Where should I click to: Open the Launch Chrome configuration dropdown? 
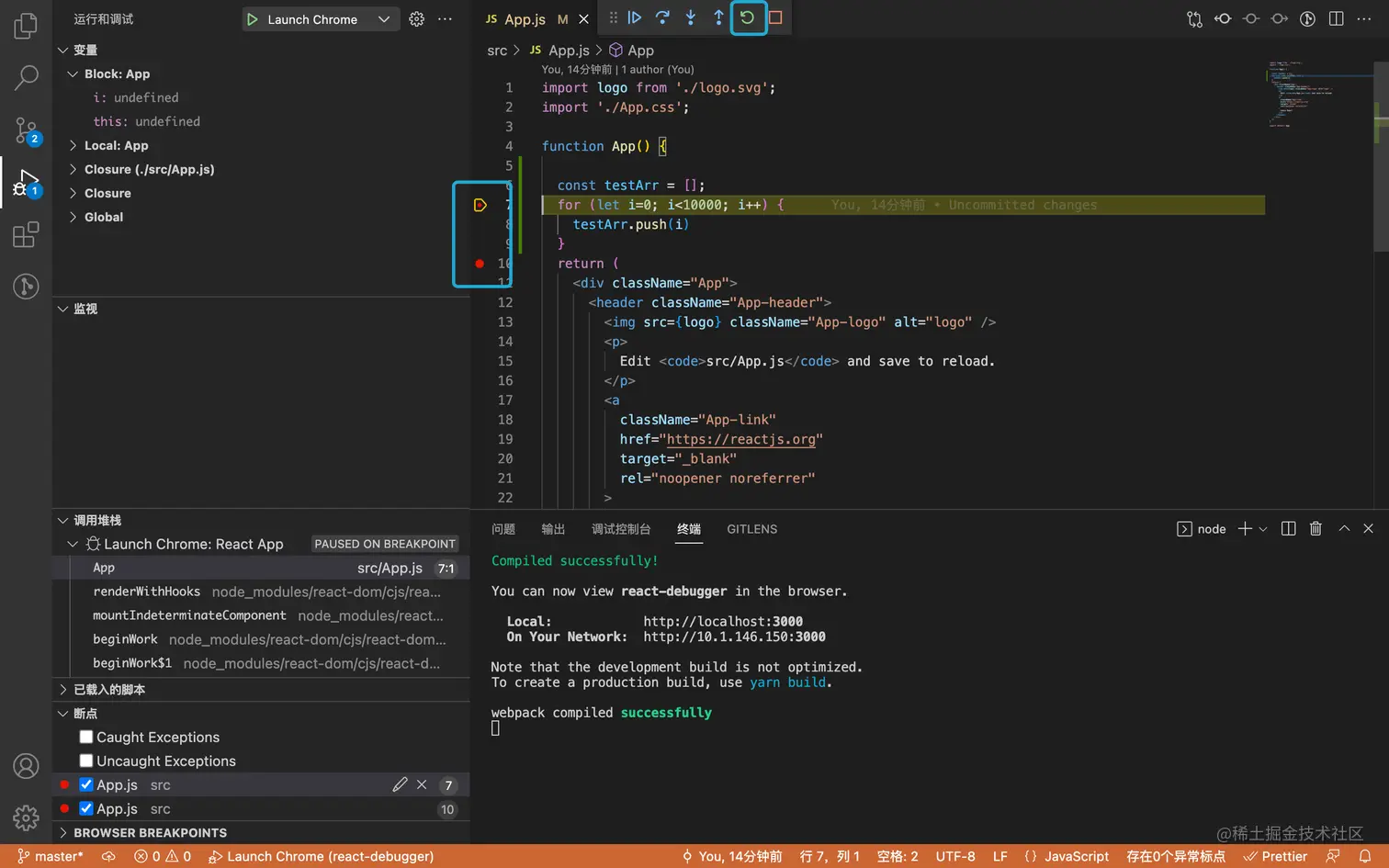coord(384,19)
